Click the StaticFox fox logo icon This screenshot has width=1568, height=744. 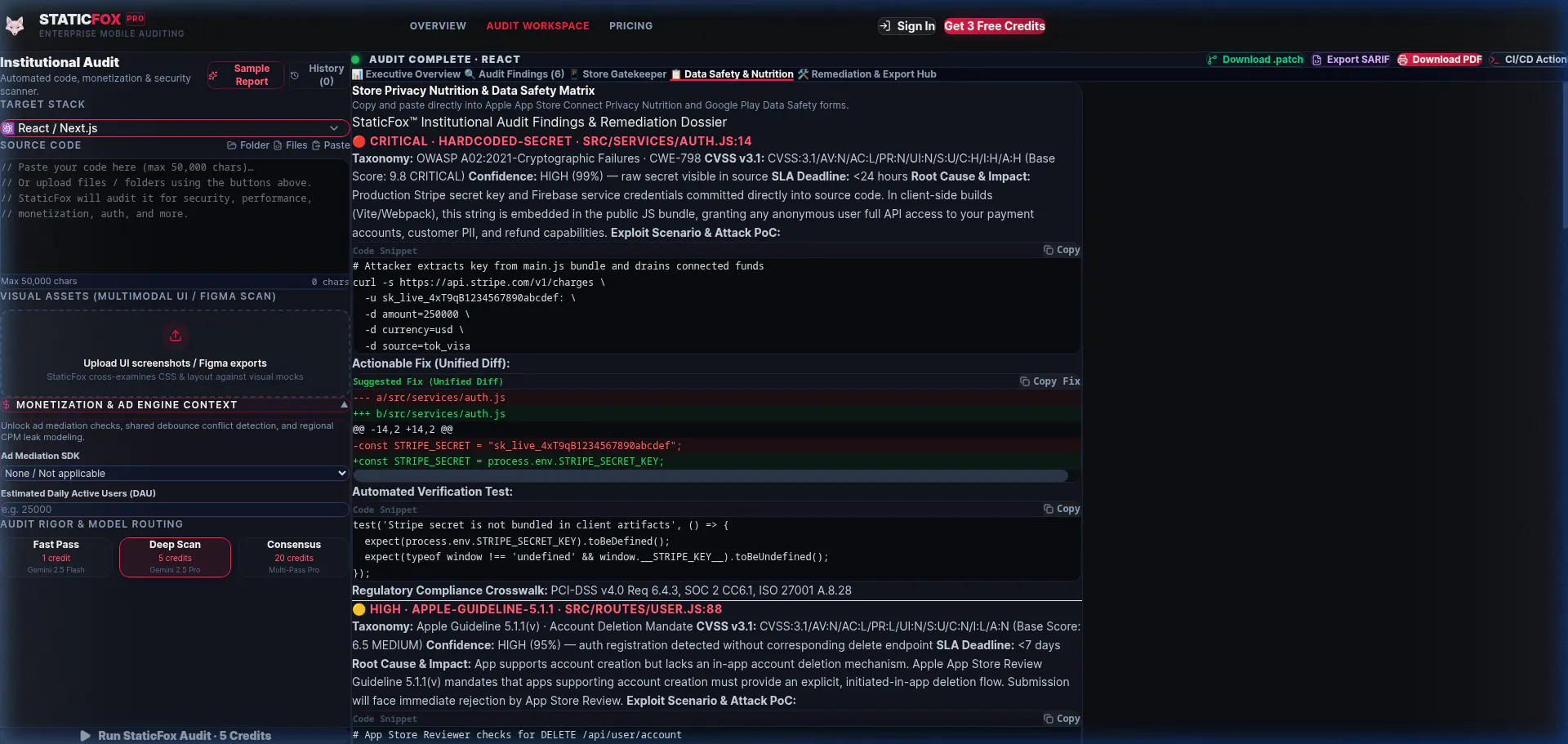pos(15,25)
